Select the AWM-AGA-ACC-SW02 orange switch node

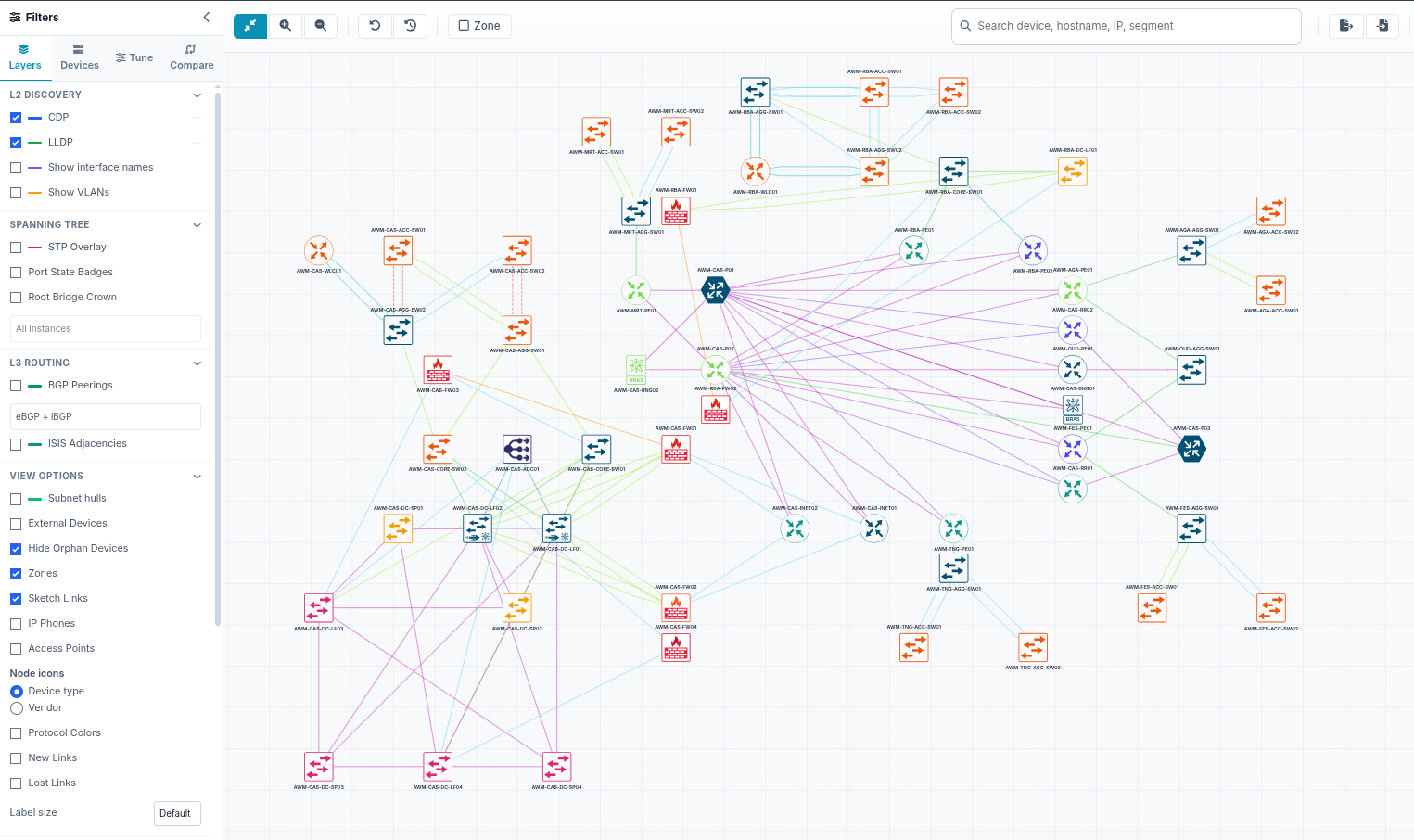point(1271,211)
